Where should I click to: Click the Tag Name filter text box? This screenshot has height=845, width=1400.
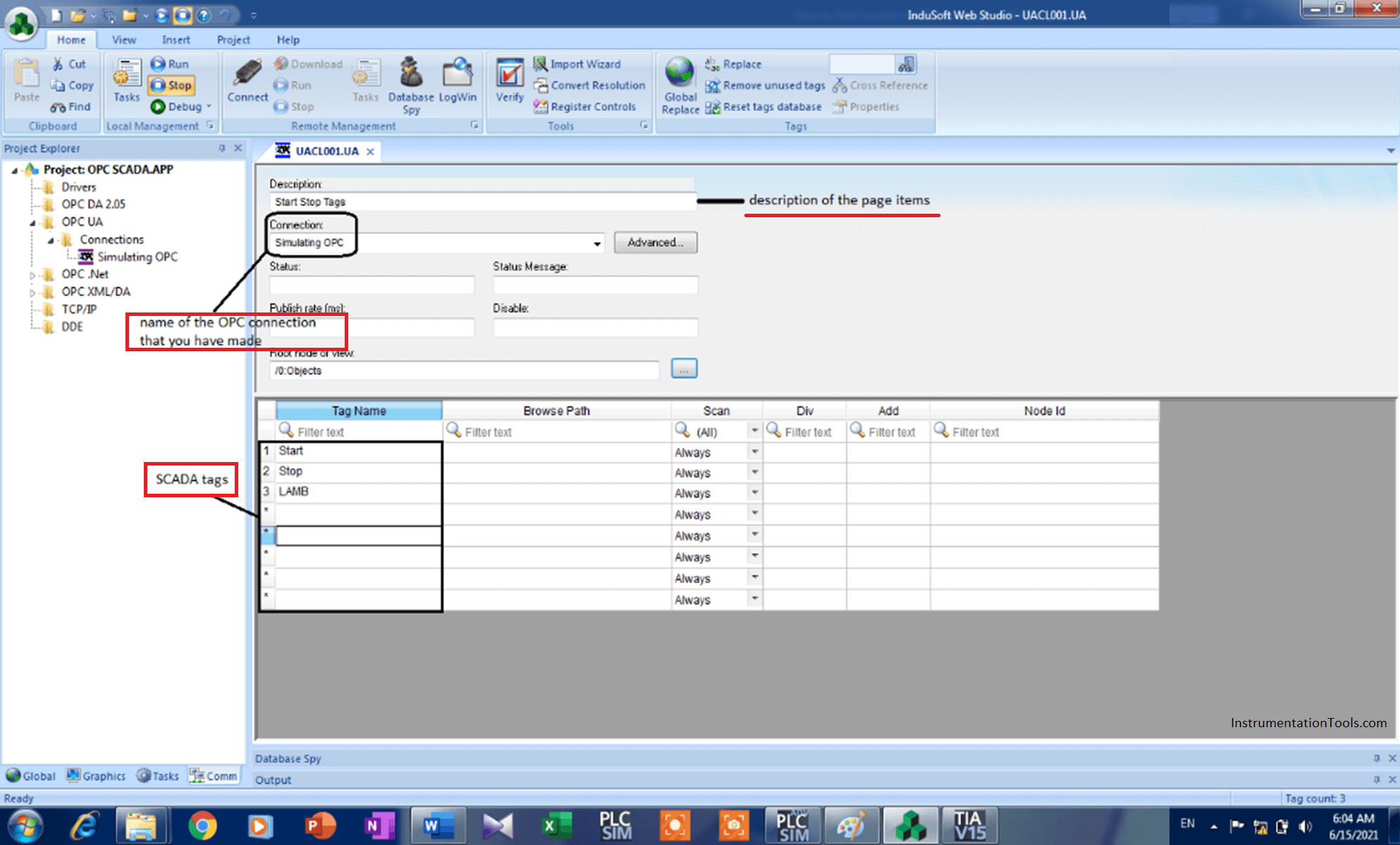pos(359,432)
